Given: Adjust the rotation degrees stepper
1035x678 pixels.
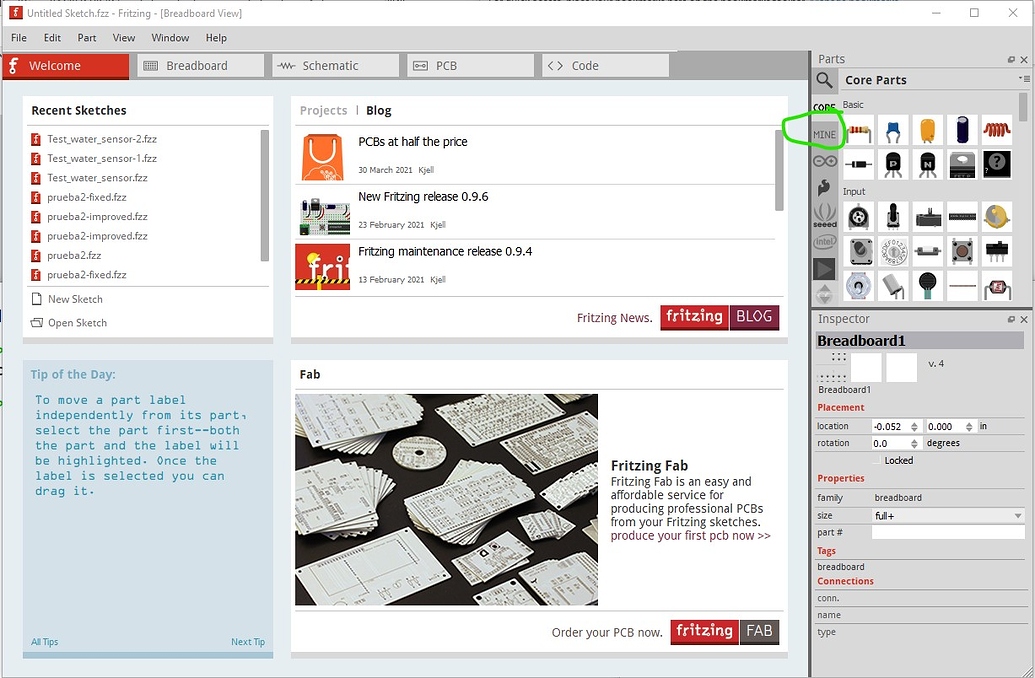Looking at the screenshot, I should (914, 444).
